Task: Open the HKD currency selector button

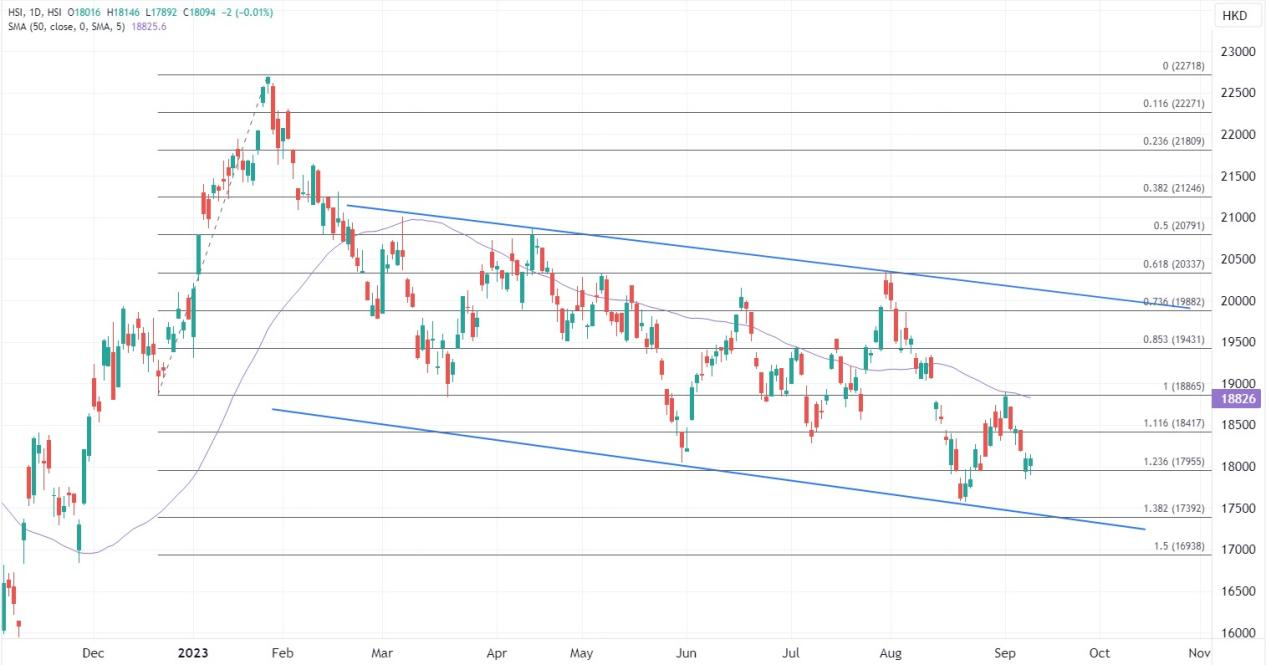Action: pos(1237,15)
